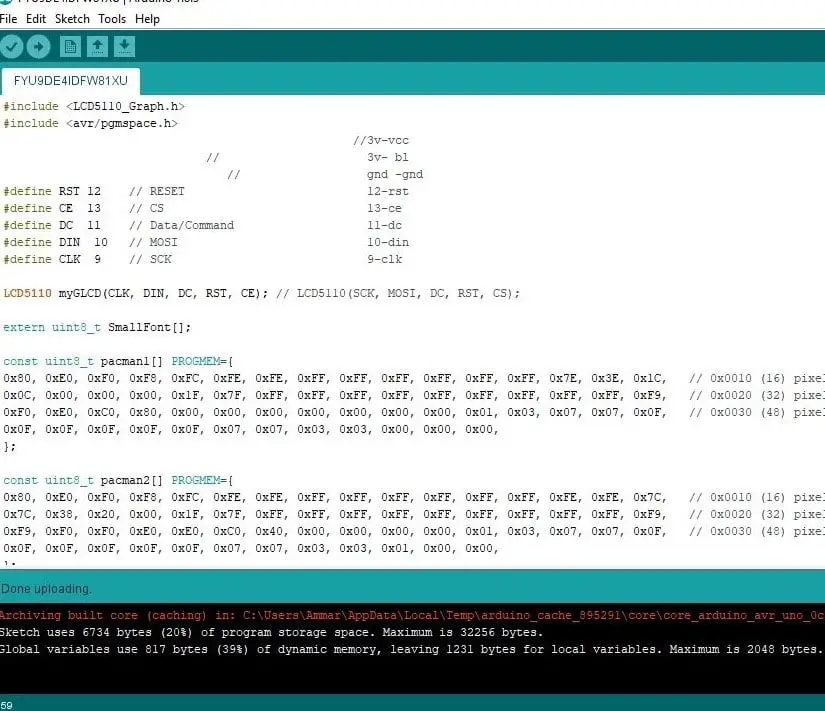Click the '//3v-vcc' comment
The width and height of the screenshot is (825, 711).
point(381,141)
